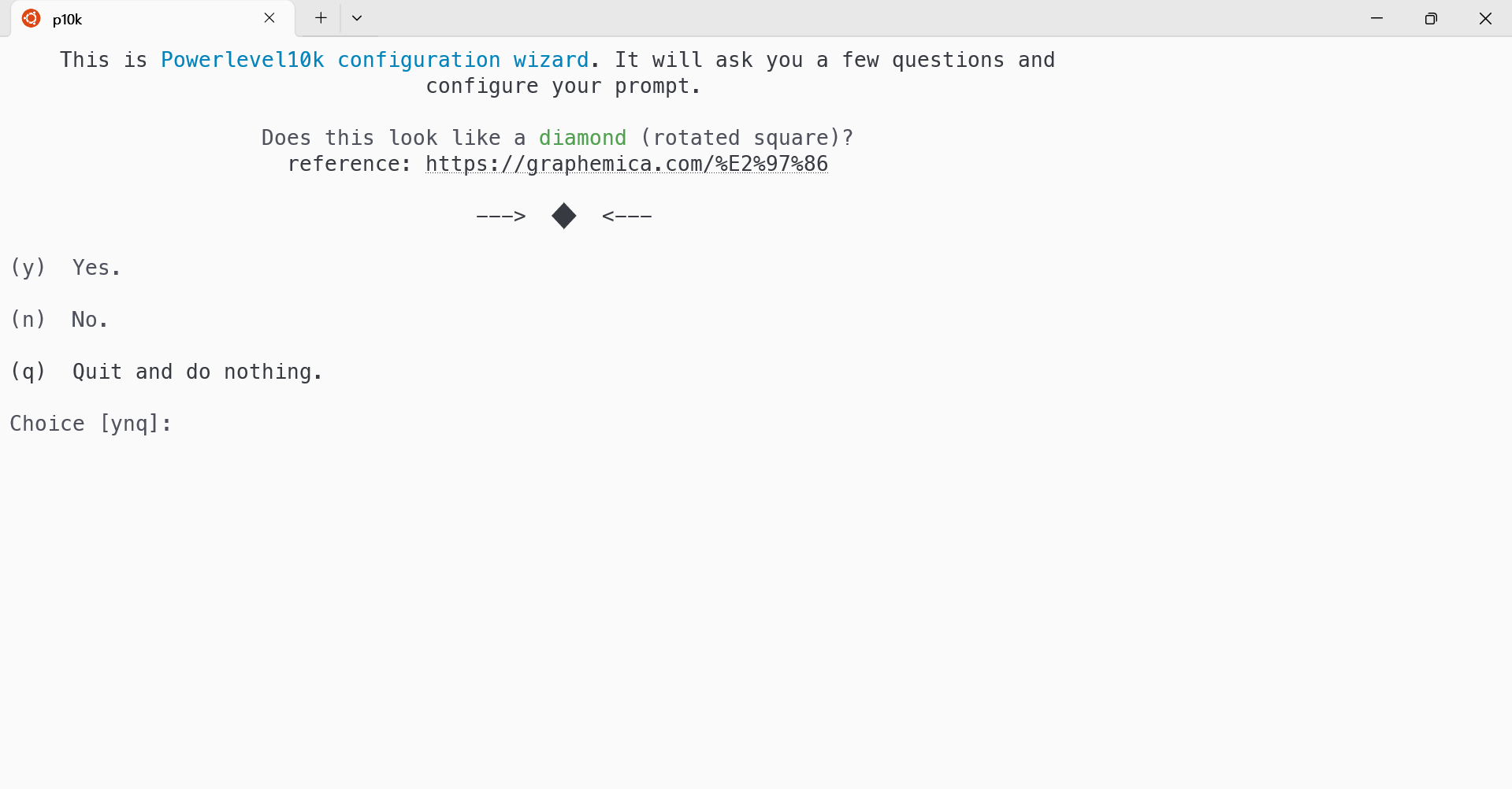Restore down the terminal window
Image resolution: width=1512 pixels, height=789 pixels.
[x=1431, y=18]
